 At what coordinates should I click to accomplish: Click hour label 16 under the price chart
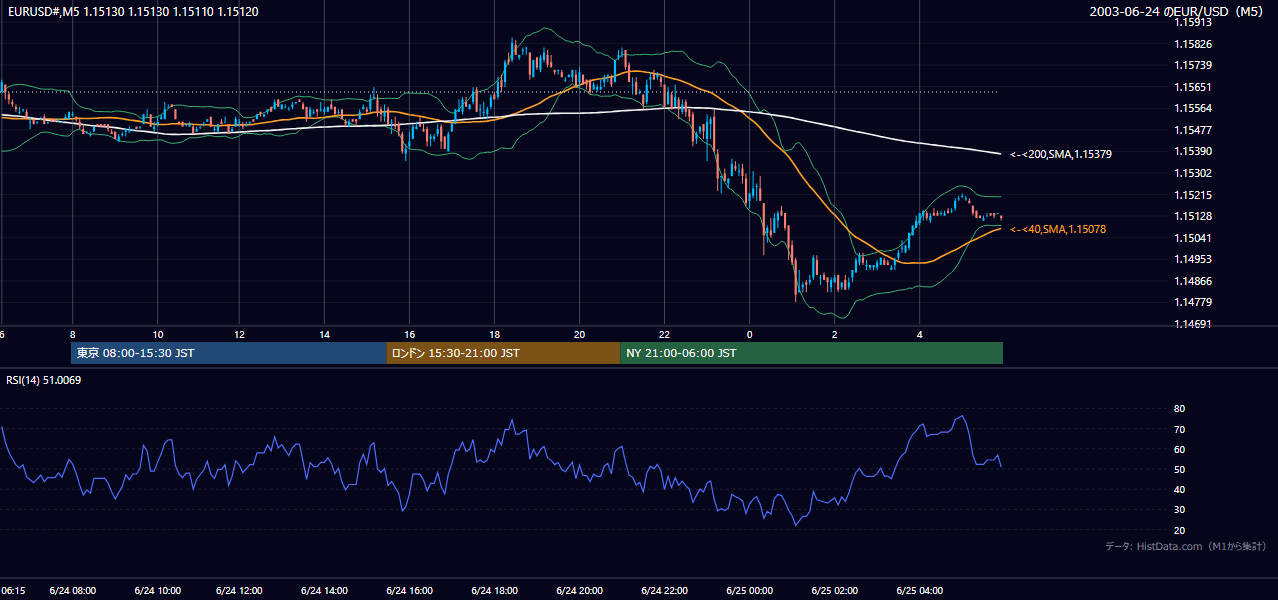click(410, 334)
